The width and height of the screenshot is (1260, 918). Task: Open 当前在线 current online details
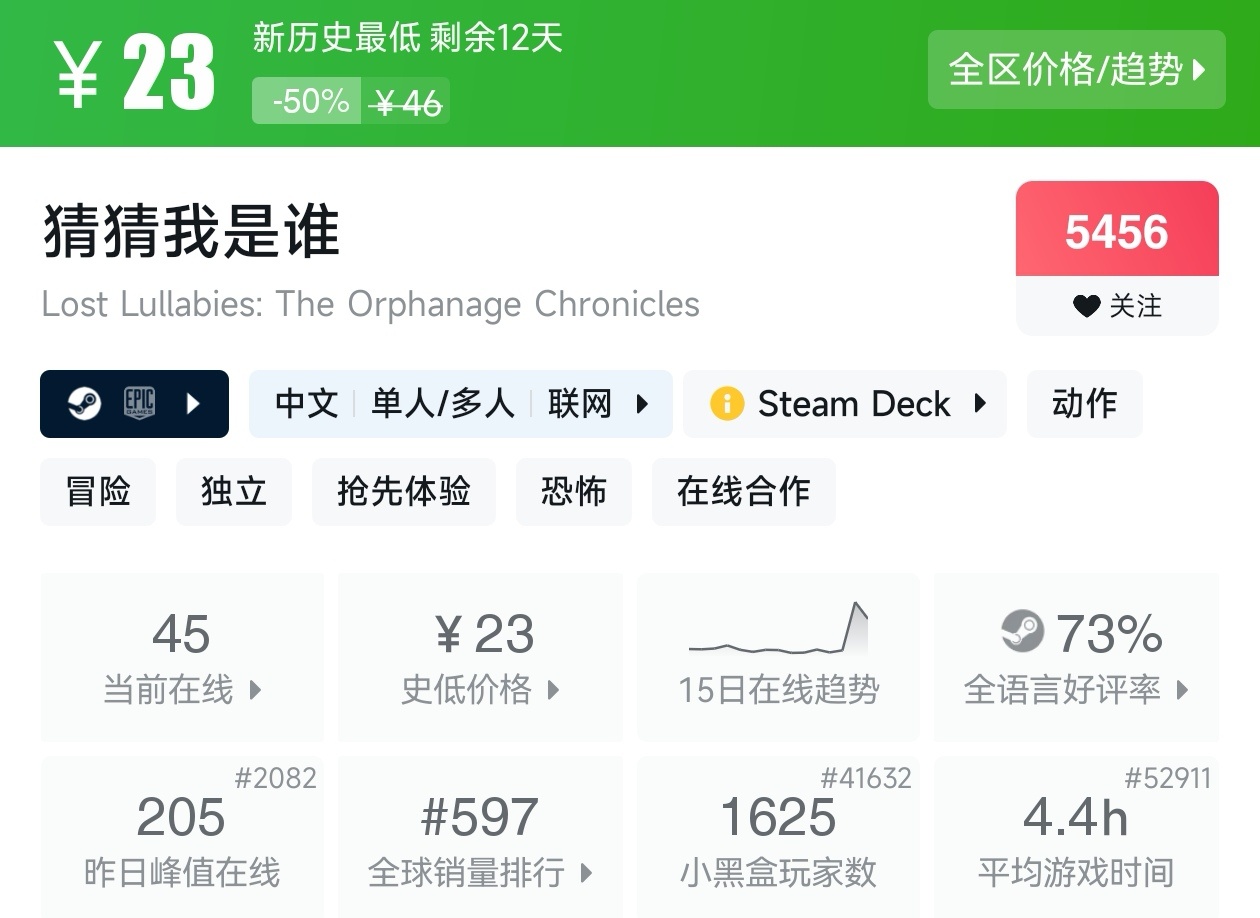[182, 657]
